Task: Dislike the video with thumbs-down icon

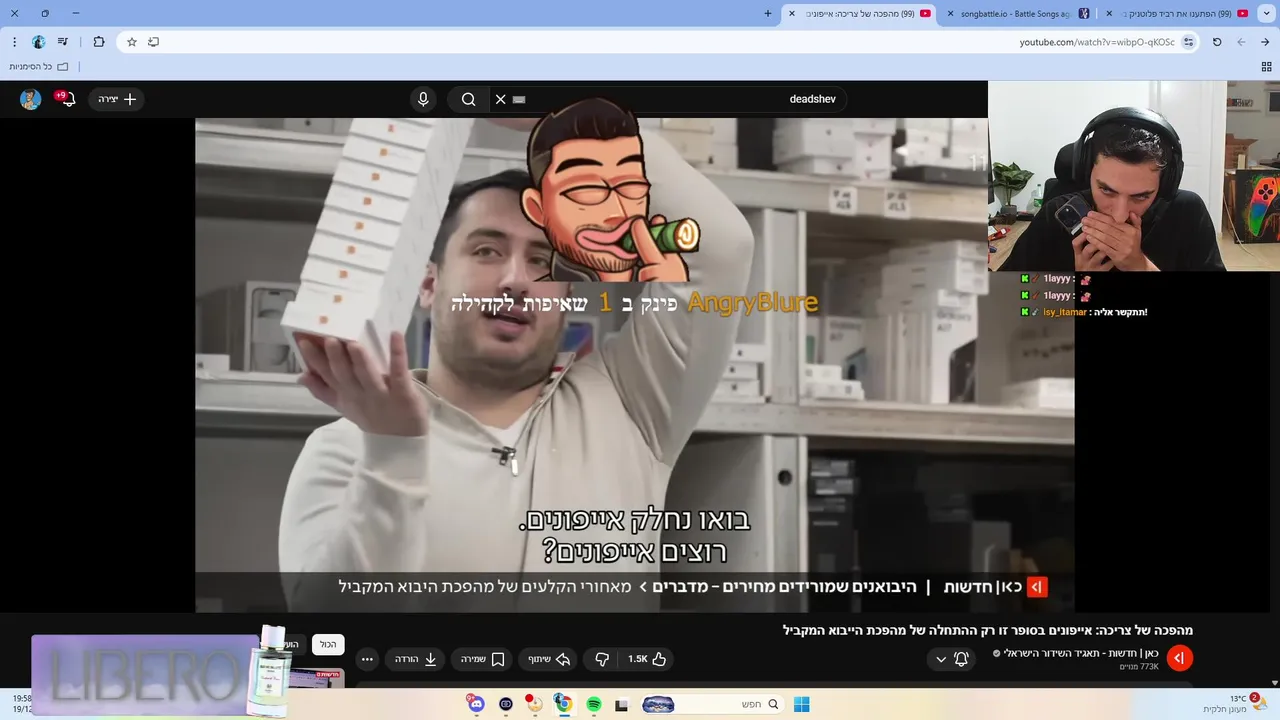Action: point(602,659)
